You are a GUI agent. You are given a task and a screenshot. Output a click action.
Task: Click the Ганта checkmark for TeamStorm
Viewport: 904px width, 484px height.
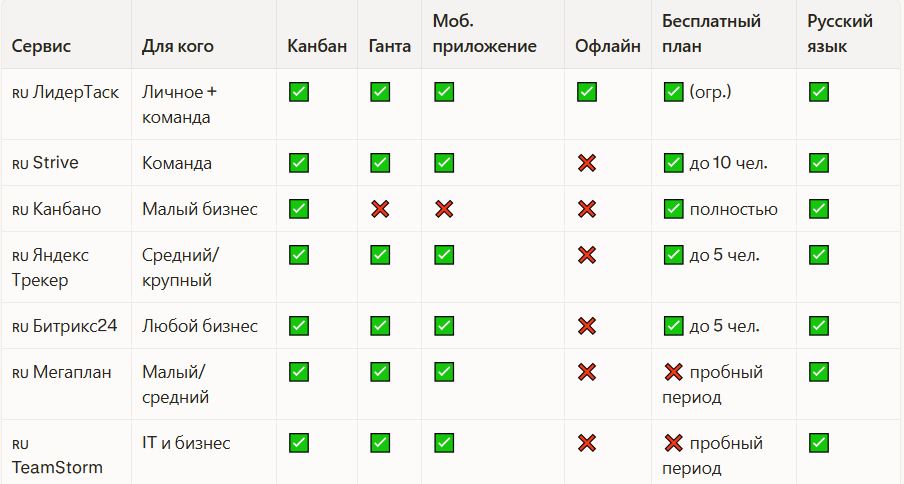pos(380,442)
